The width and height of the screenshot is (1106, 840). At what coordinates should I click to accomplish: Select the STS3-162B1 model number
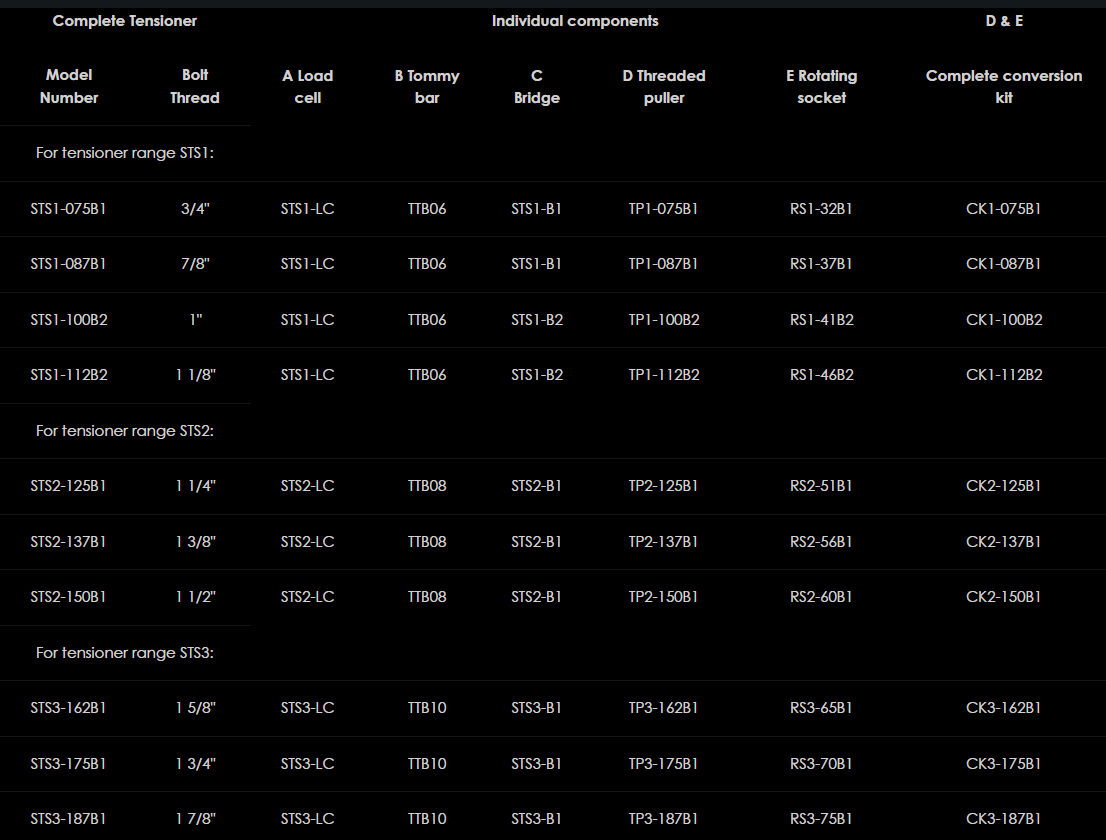tap(68, 708)
